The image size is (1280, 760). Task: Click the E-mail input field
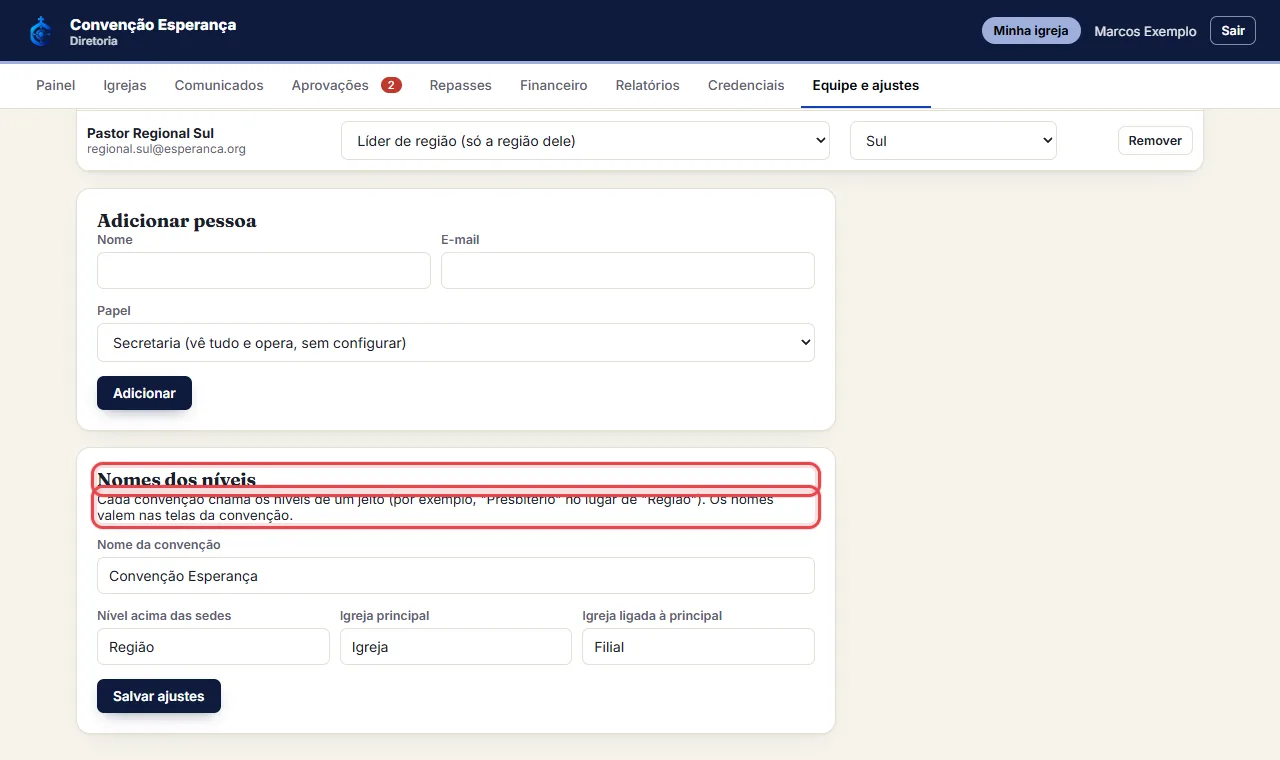pos(628,270)
